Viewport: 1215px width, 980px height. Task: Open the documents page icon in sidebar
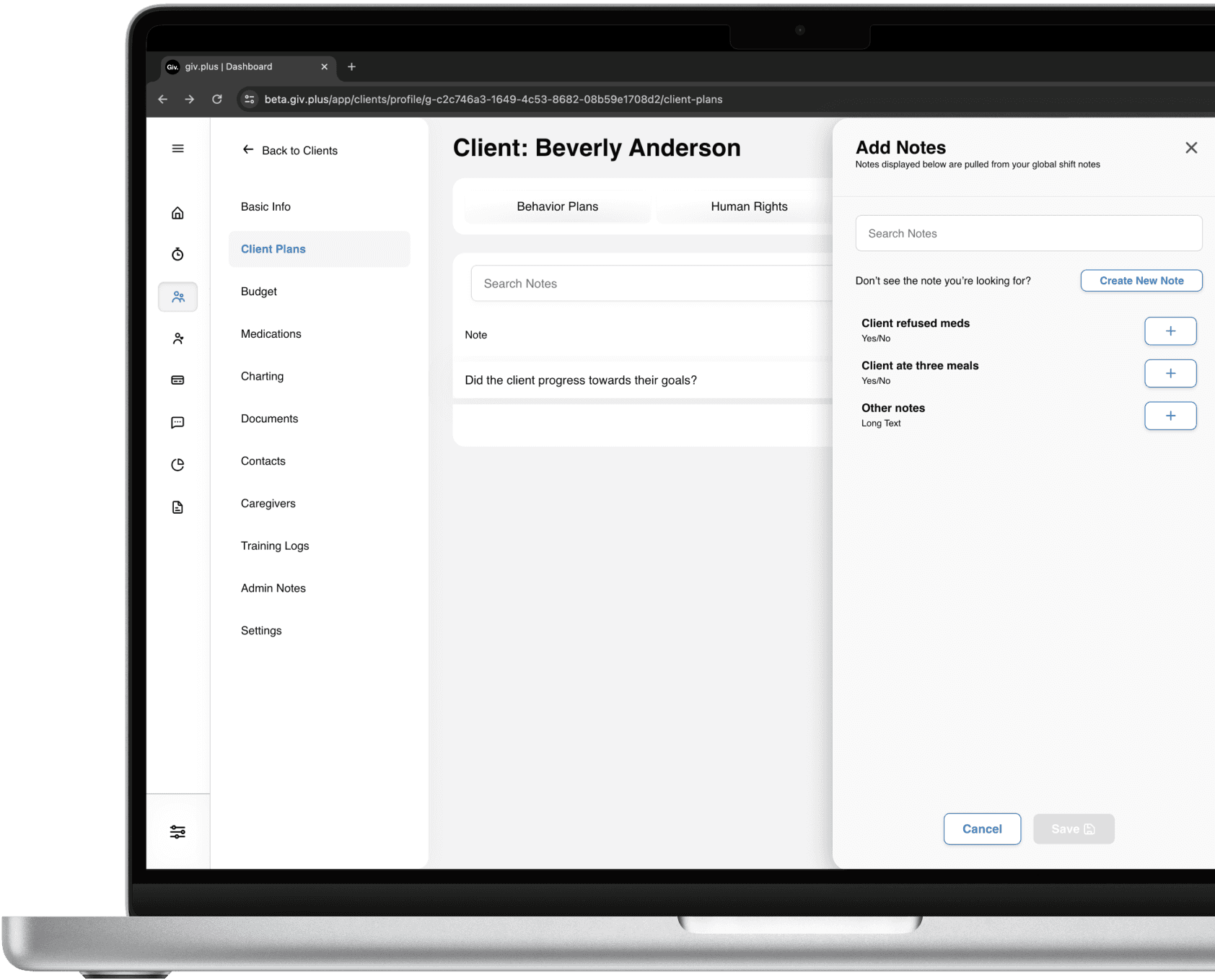(x=177, y=507)
